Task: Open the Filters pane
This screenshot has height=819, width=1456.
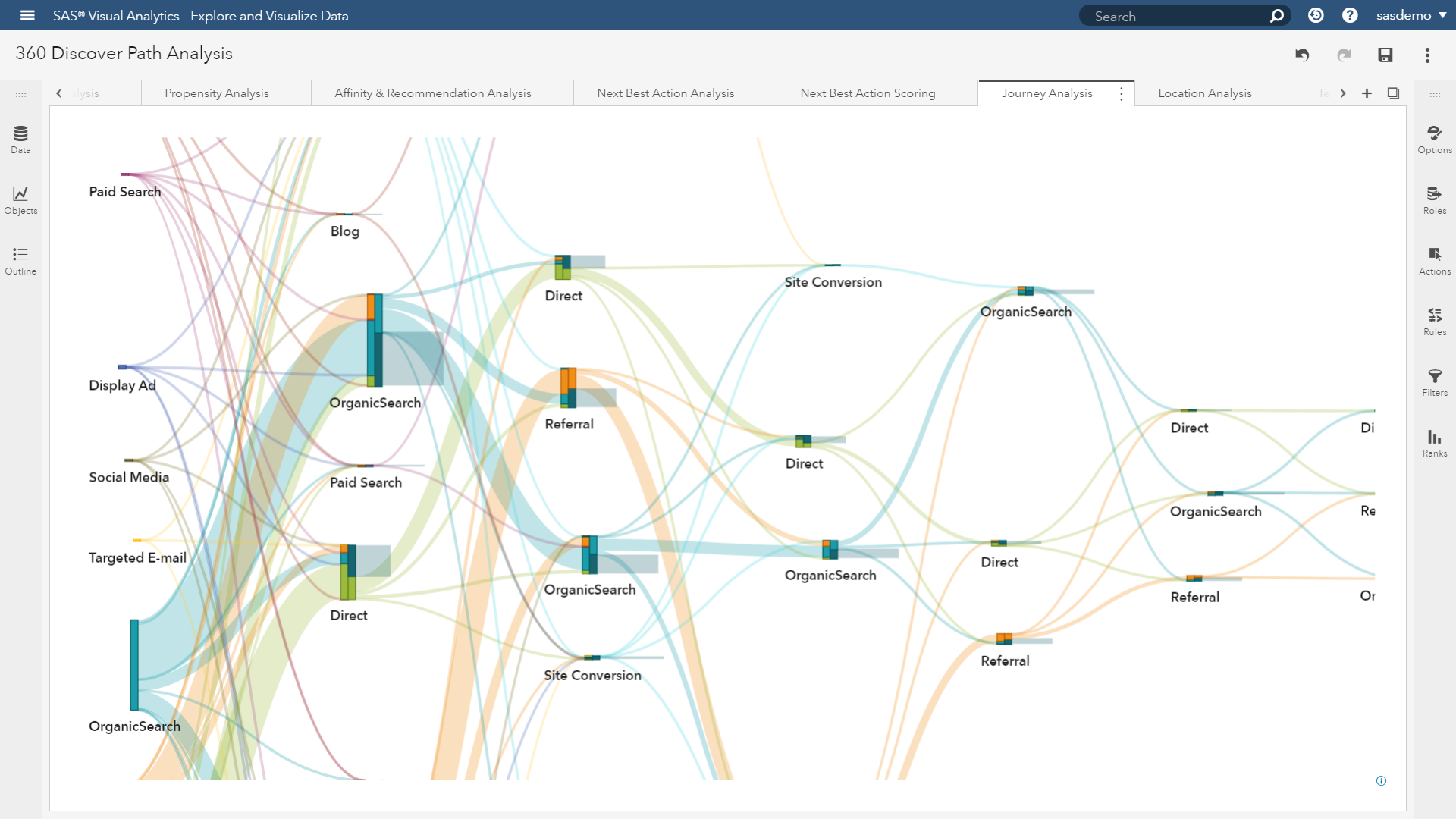Action: (1434, 382)
